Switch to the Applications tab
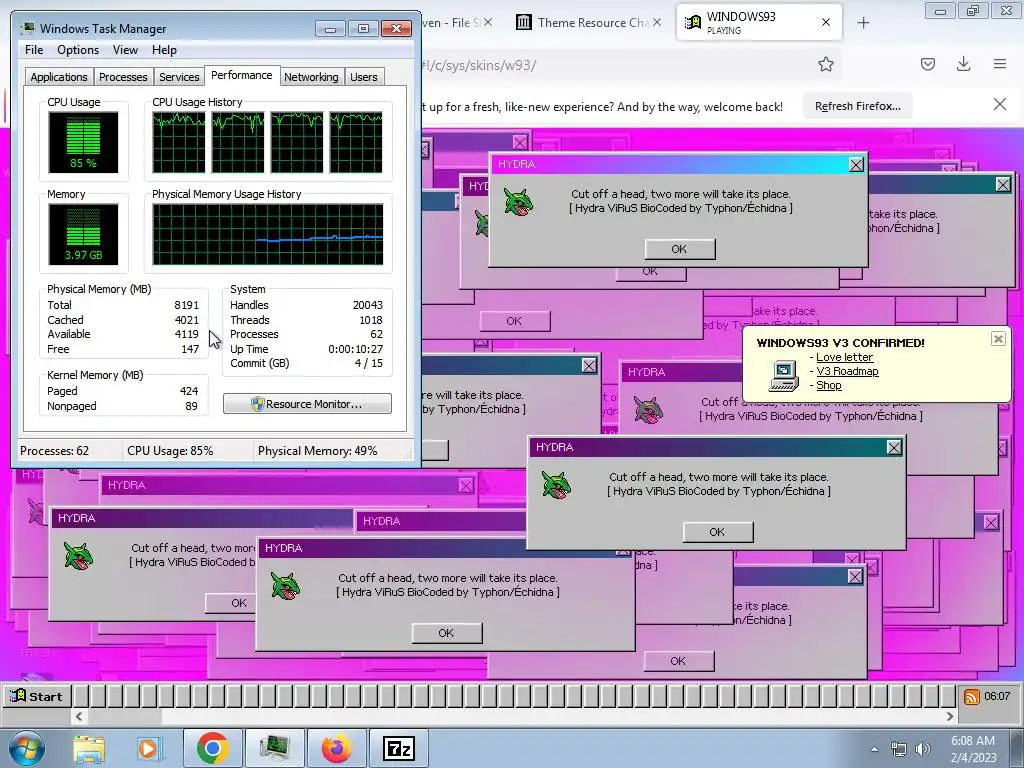Viewport: 1024px width, 768px height. pos(59,77)
